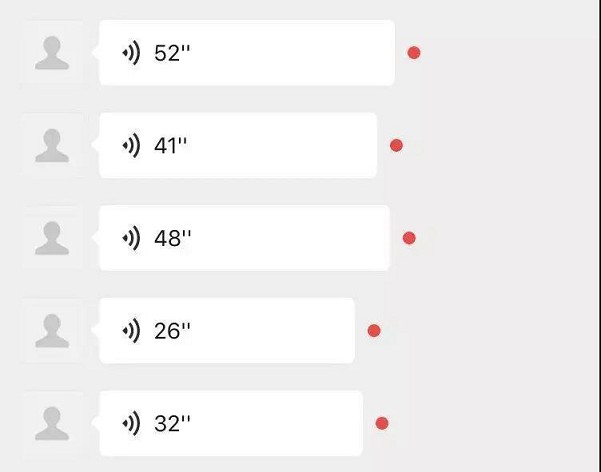601x472 pixels.
Task: Play the 48'' voice message bubble
Action: [244, 238]
